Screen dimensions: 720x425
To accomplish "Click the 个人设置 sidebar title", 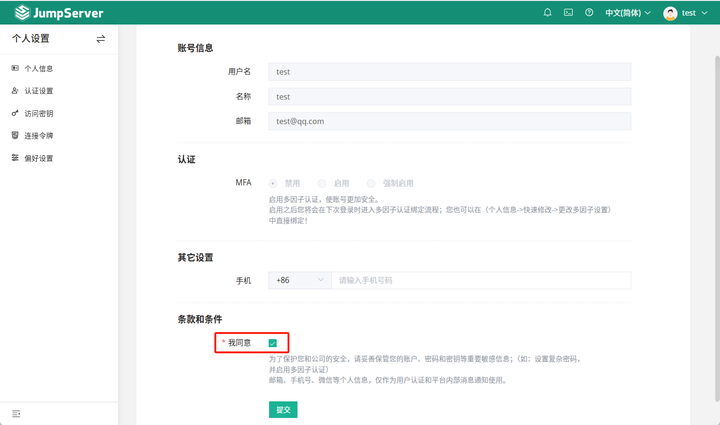I will click(x=30, y=39).
